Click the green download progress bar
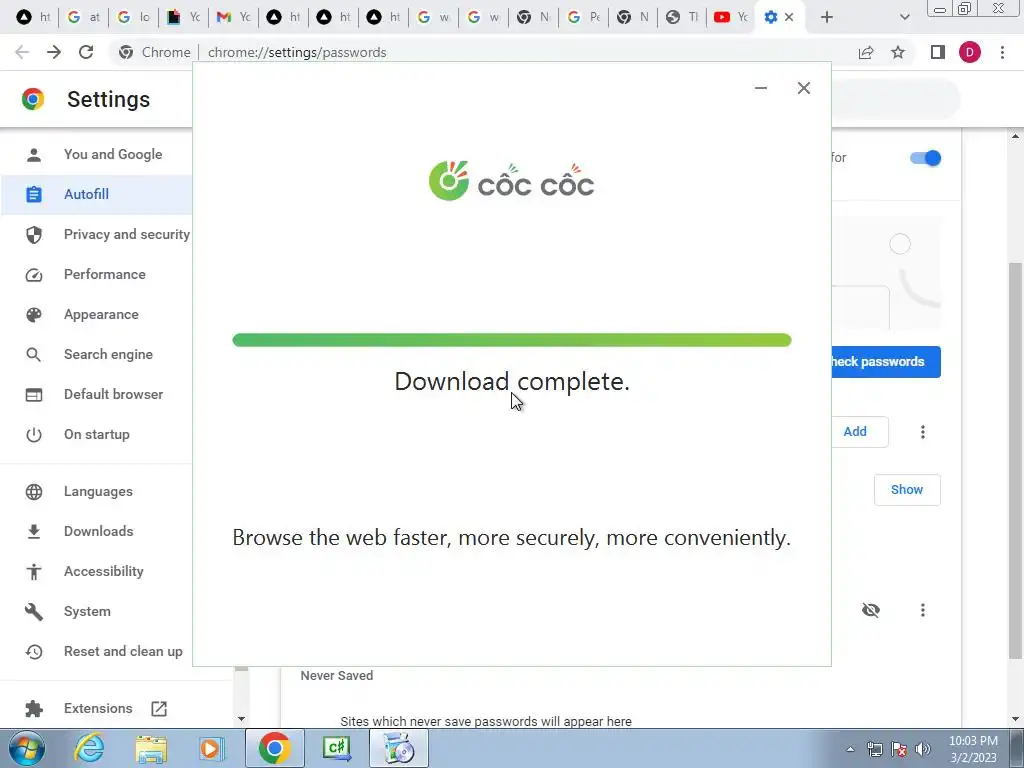 click(511, 340)
